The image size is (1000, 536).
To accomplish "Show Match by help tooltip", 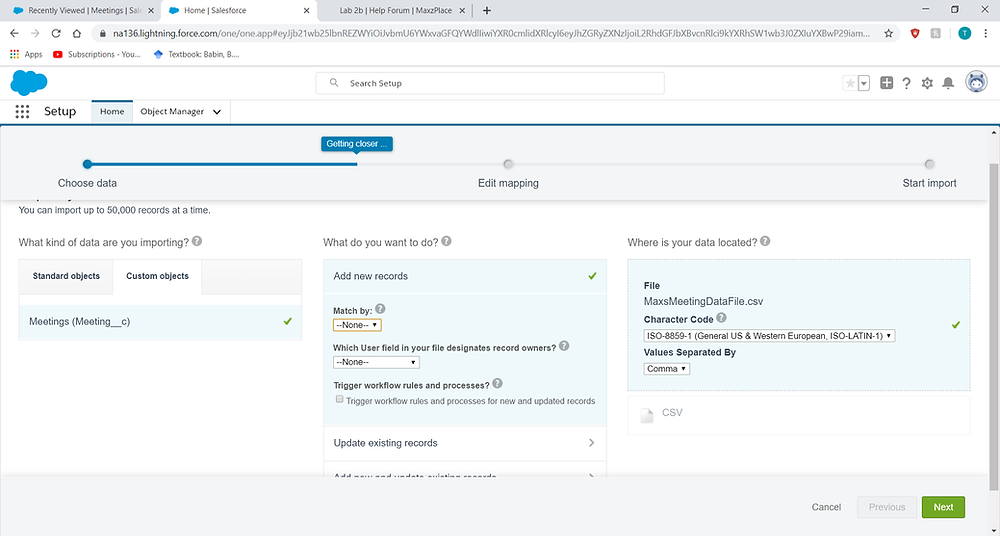I will point(380,309).
